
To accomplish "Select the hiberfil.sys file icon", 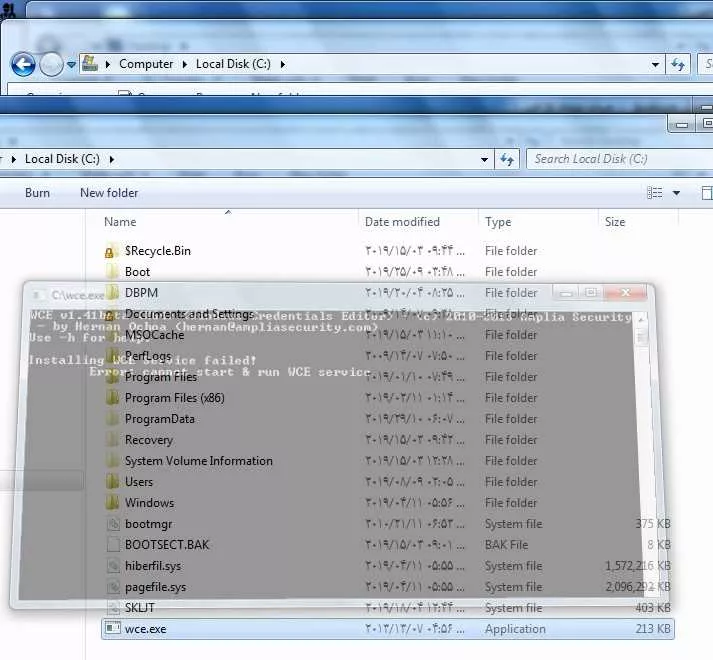I will tap(113, 566).
